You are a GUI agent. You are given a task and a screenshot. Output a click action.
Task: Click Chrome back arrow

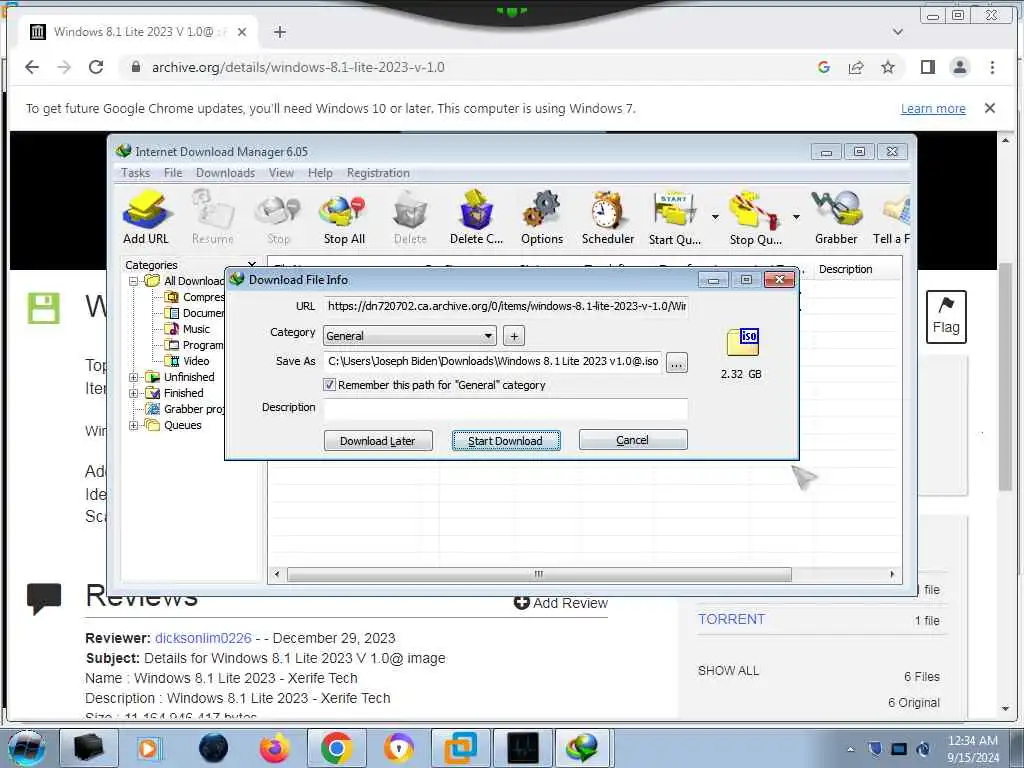(x=32, y=67)
